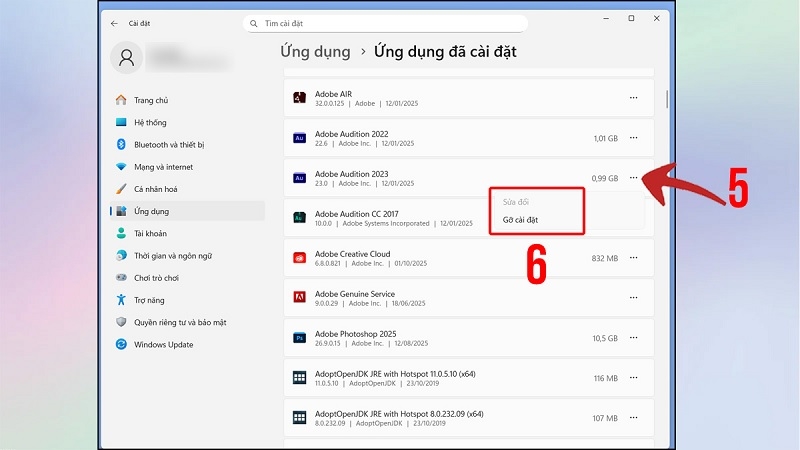
Task: Open Cá nhân hoá settings
Action: [187, 189]
